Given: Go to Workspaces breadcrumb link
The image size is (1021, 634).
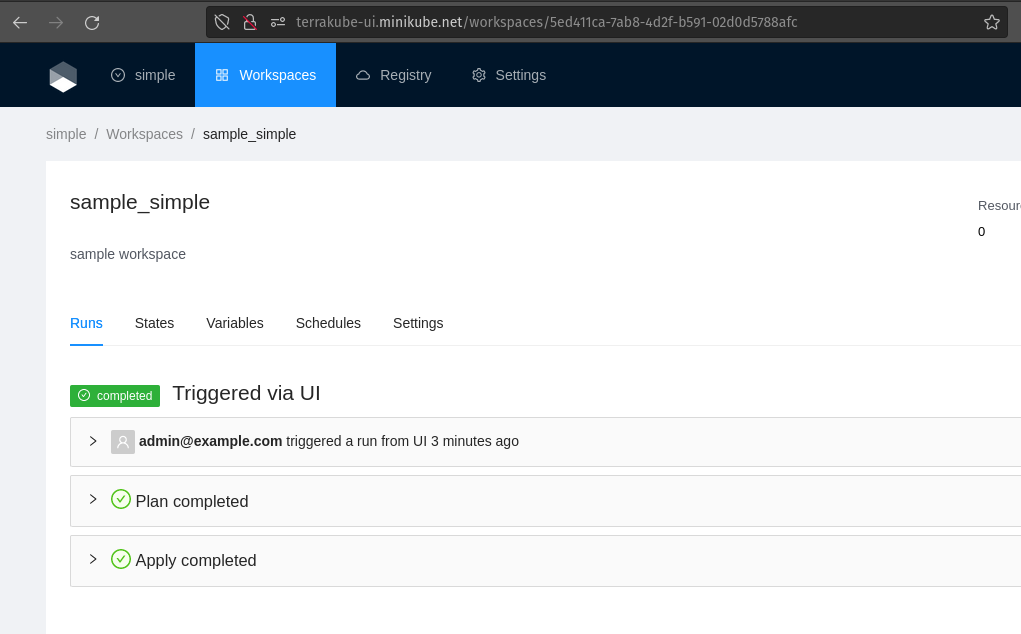Looking at the screenshot, I should pyautogui.click(x=144, y=134).
